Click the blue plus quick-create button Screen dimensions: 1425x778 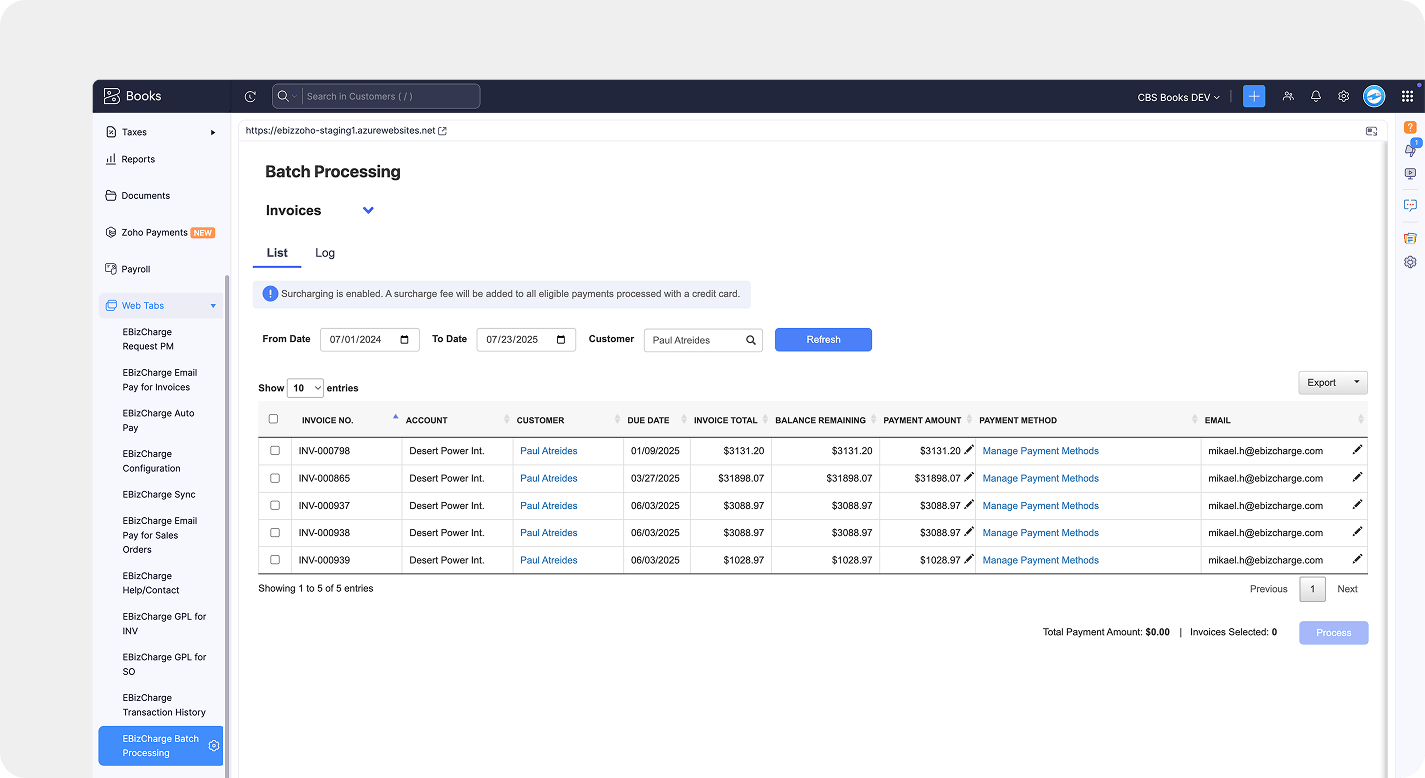[x=1254, y=96]
